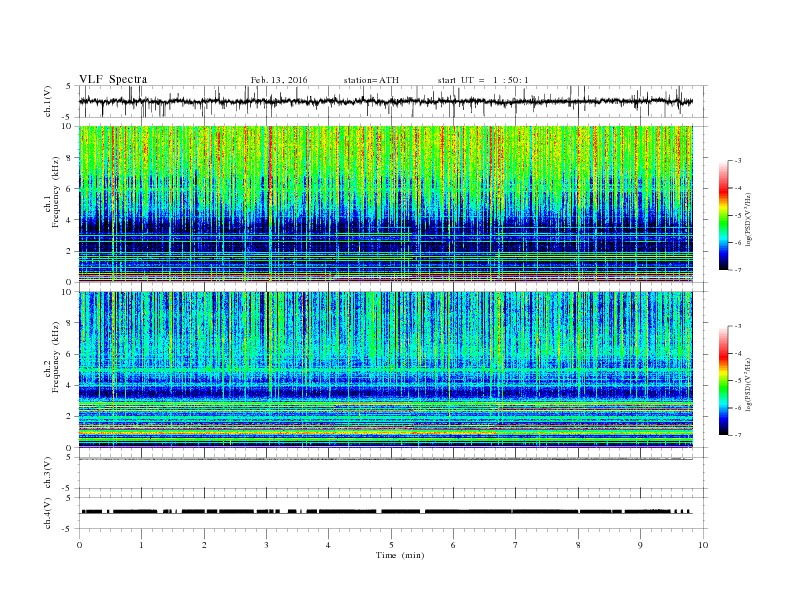Click time axis tick label "7"
792x612 pixels.
click(x=516, y=545)
